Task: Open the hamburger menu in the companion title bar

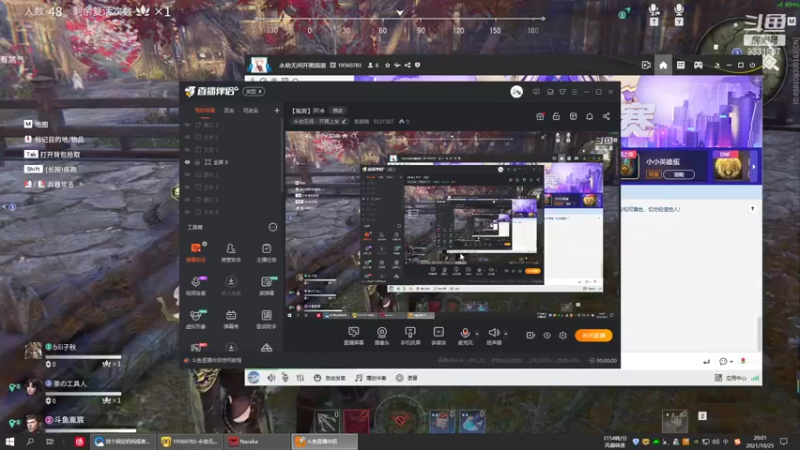Action: pos(574,92)
